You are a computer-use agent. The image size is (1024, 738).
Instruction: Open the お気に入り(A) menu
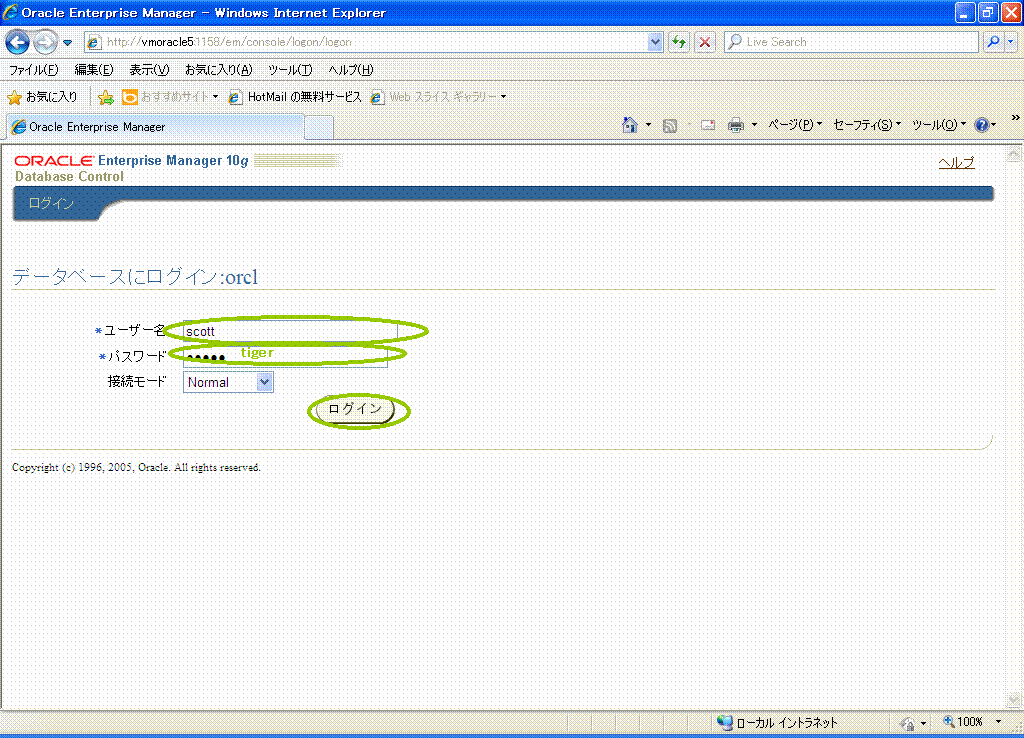coord(218,70)
